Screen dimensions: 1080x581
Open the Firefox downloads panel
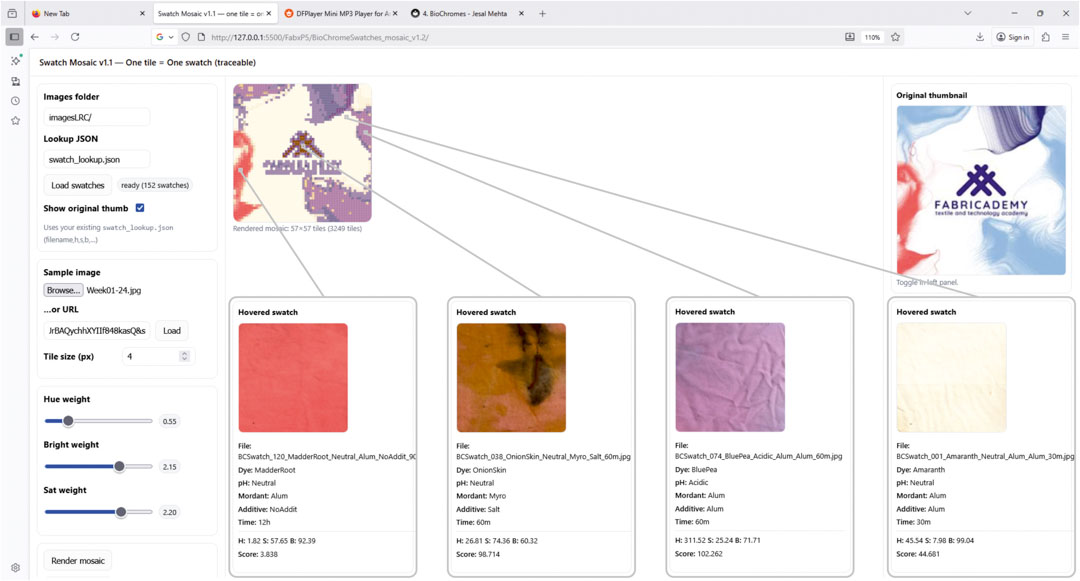click(979, 37)
